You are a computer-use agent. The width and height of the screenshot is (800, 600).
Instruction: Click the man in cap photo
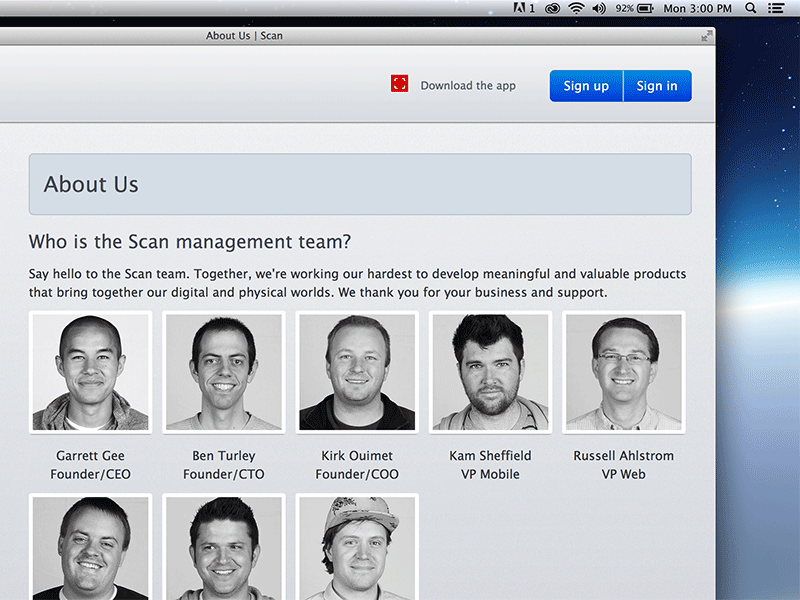[357, 546]
